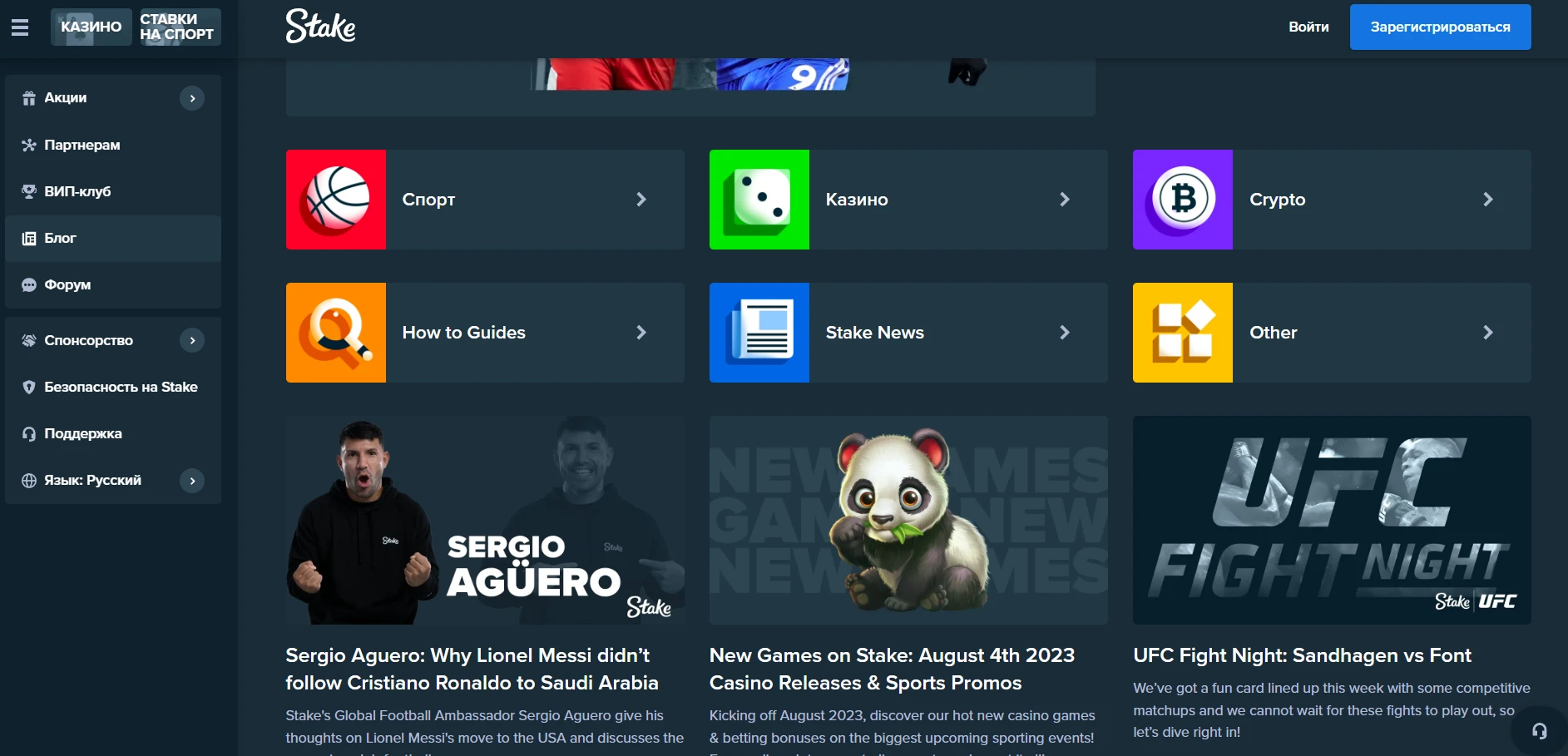The width and height of the screenshot is (1568, 756).
Task: Click Язык: Русский sidebar text
Action: [92, 480]
